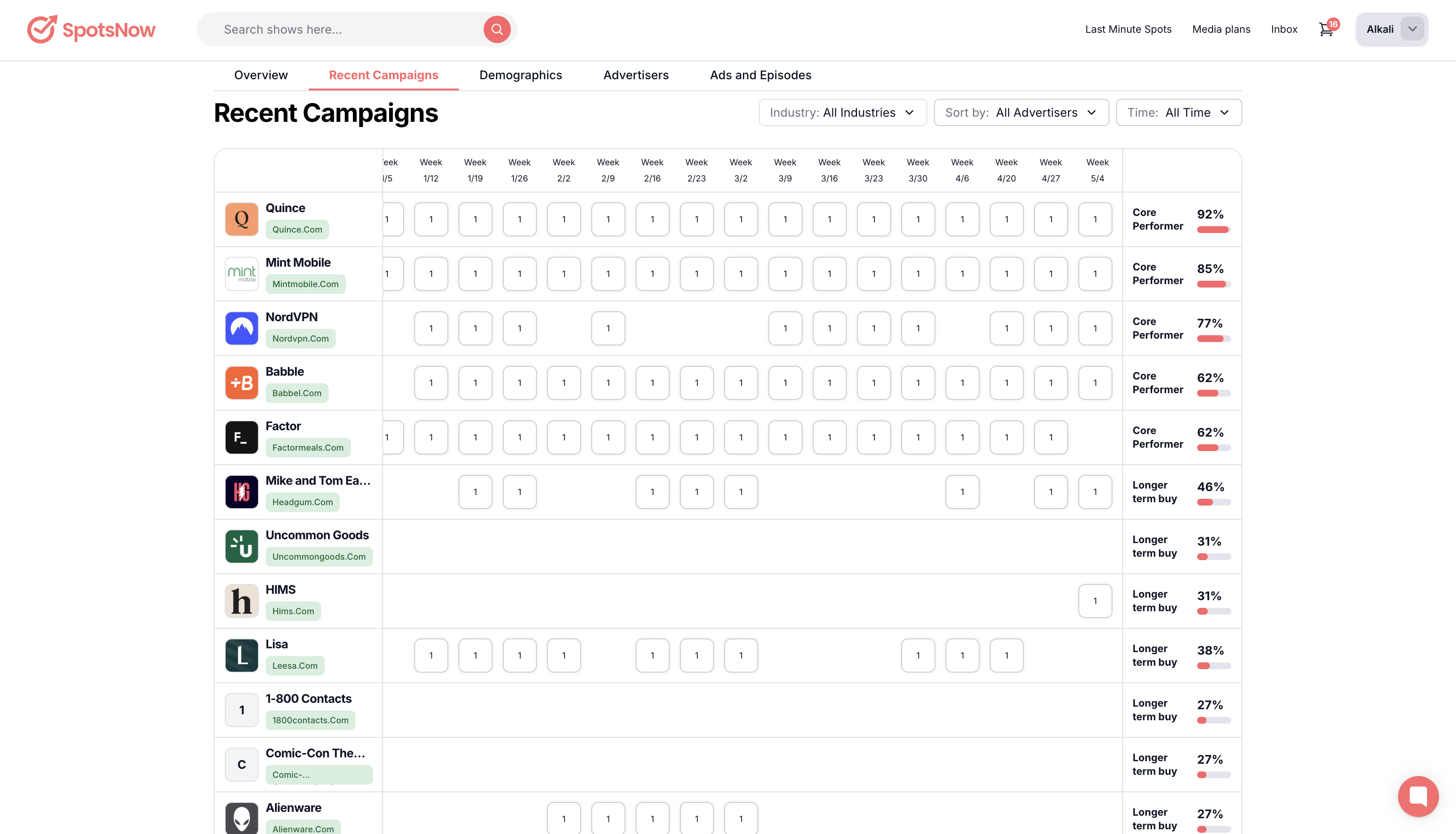
Task: Click the Comic-Con logo icon
Action: [241, 764]
